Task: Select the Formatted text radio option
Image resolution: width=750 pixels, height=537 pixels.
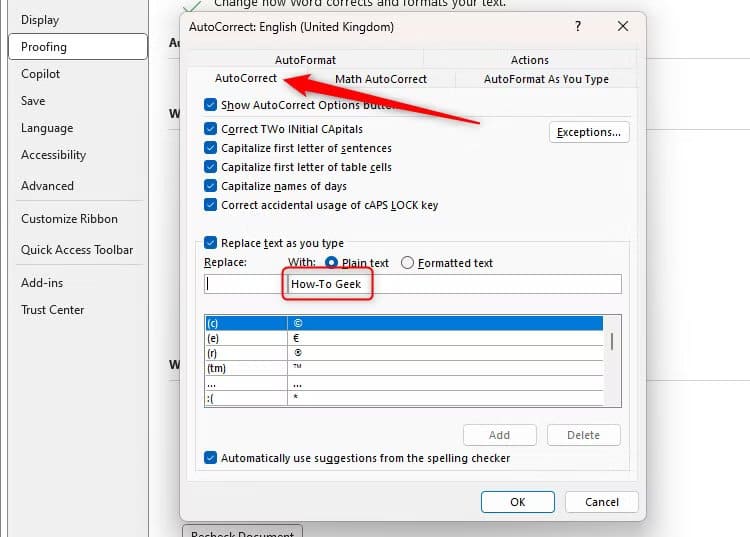Action: pyautogui.click(x=407, y=263)
